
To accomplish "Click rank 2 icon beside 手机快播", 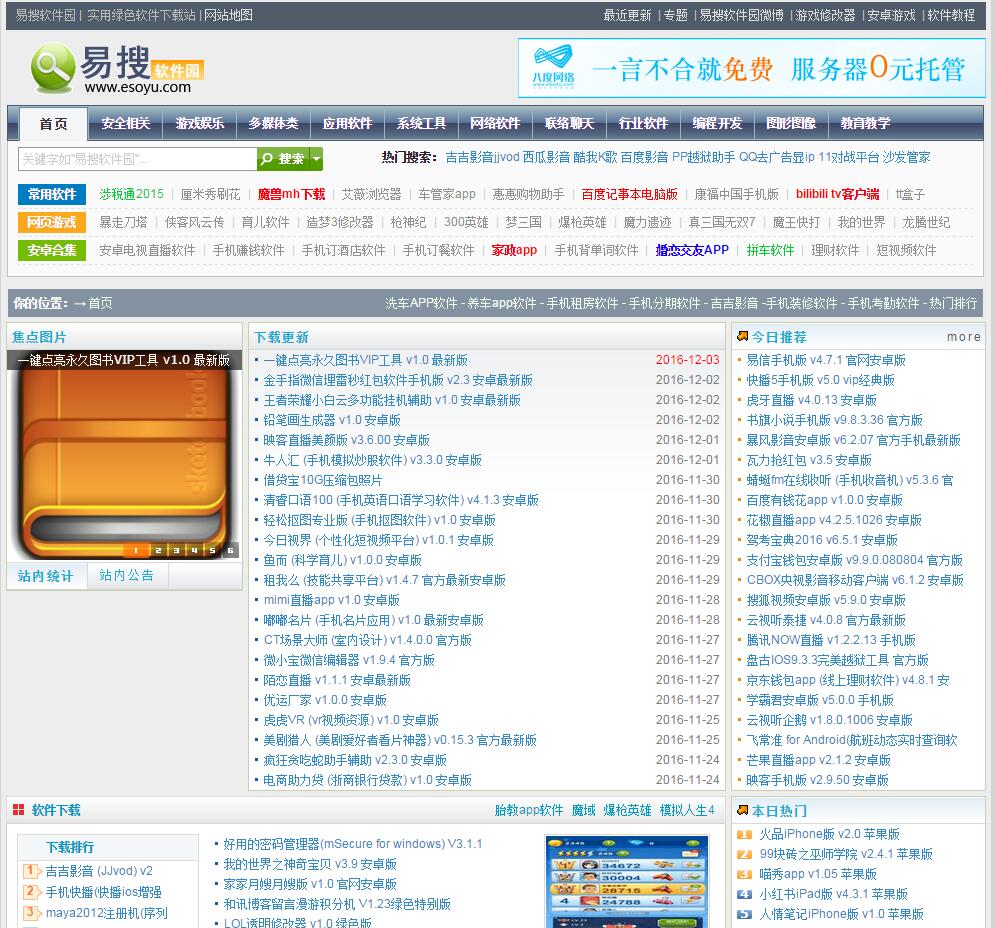I will (x=31, y=892).
